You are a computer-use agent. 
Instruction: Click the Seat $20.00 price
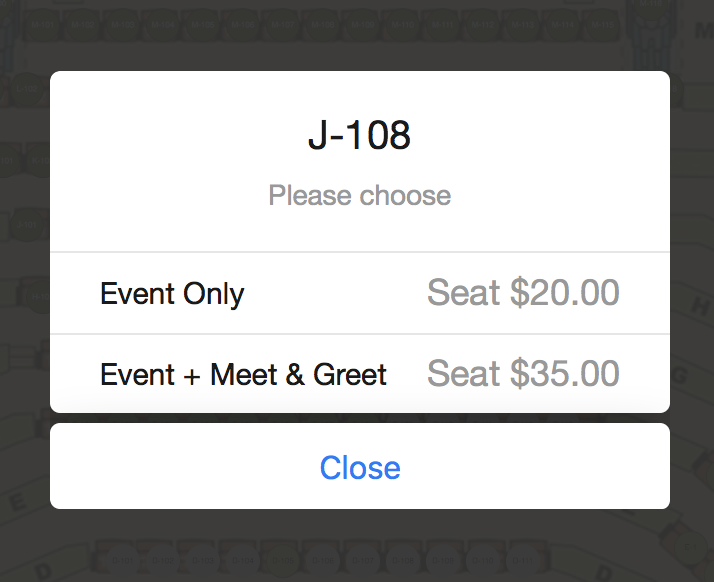pyautogui.click(x=523, y=293)
